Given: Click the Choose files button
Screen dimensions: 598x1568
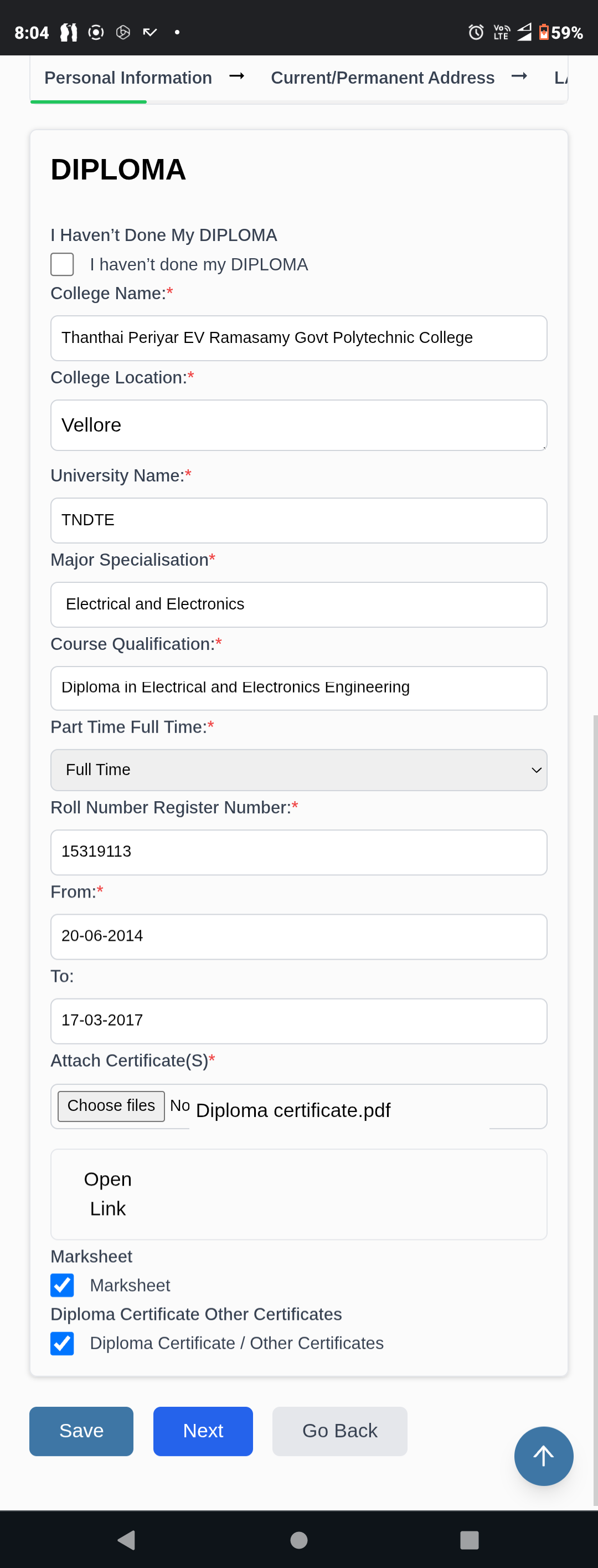Looking at the screenshot, I should point(111,1105).
